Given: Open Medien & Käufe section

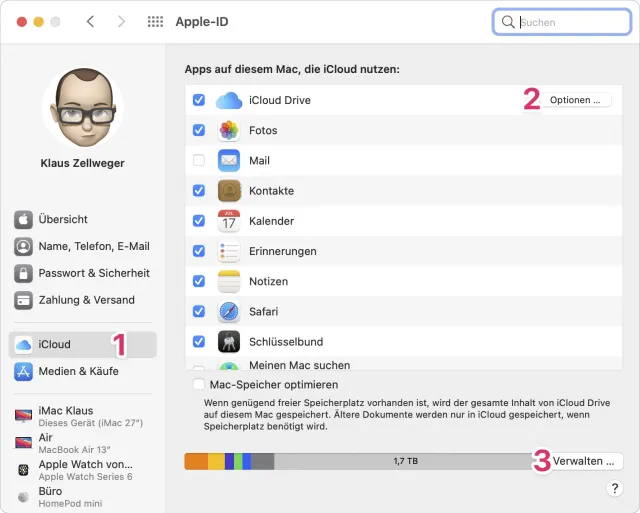Looking at the screenshot, I should click(x=78, y=371).
